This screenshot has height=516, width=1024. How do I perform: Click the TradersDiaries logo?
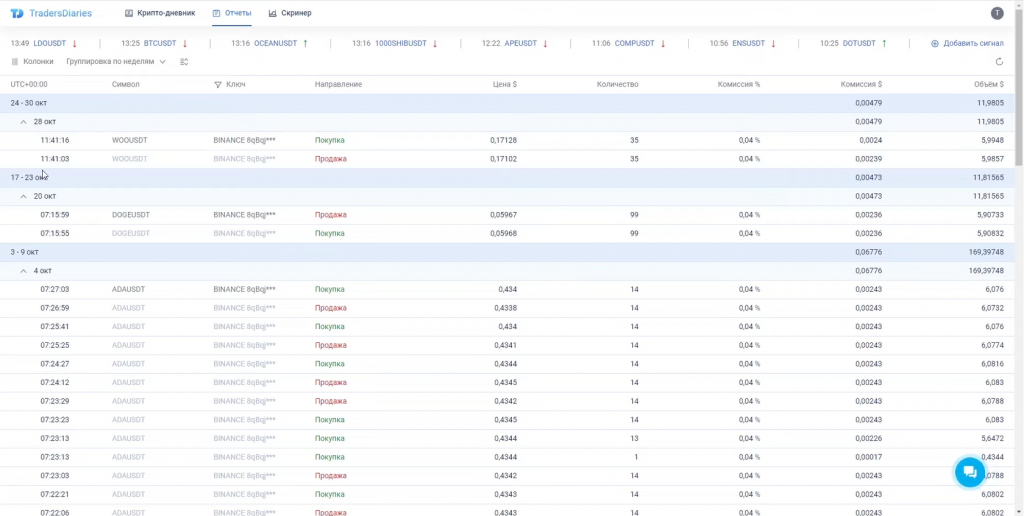(50, 13)
